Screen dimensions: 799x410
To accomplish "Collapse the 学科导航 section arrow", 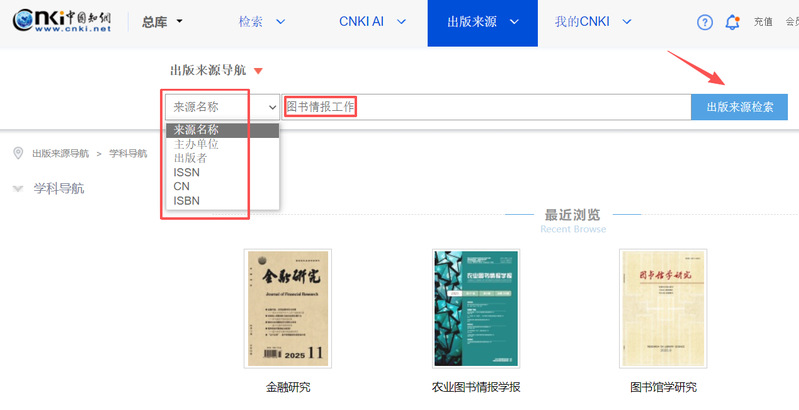I will tap(18, 188).
